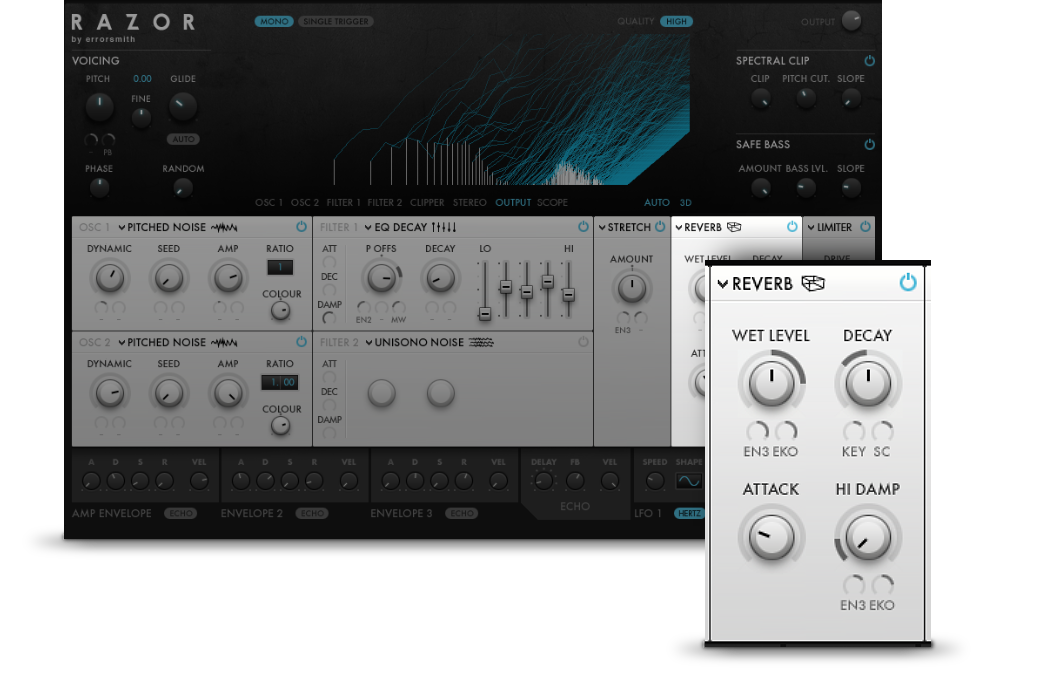
Task: Click OSC 2 Ratio value field
Action: (280, 383)
